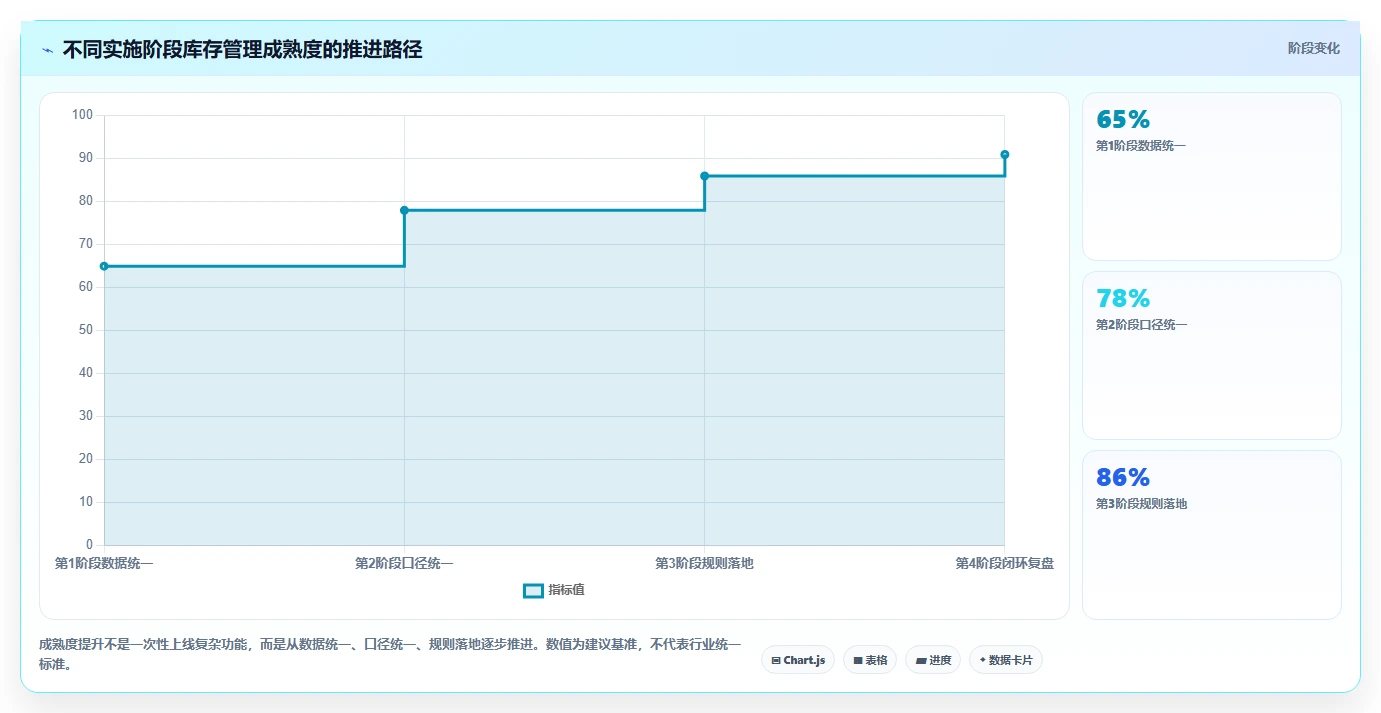This screenshot has width=1381, height=713.
Task: Click the 数据卡片 tag button
Action: click(1006, 660)
